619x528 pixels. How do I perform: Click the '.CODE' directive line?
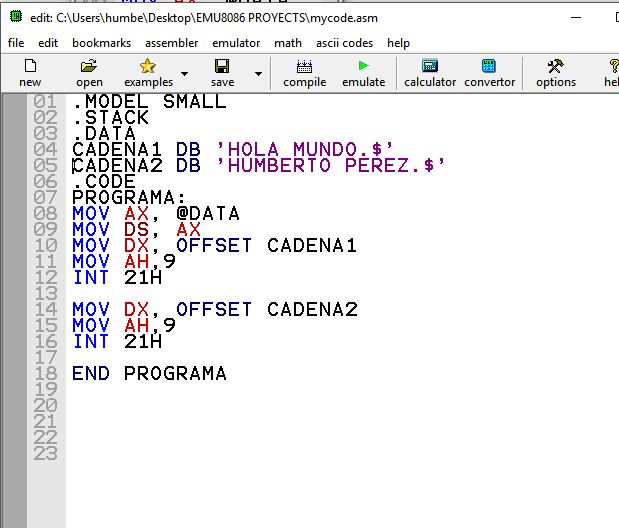(x=104, y=181)
